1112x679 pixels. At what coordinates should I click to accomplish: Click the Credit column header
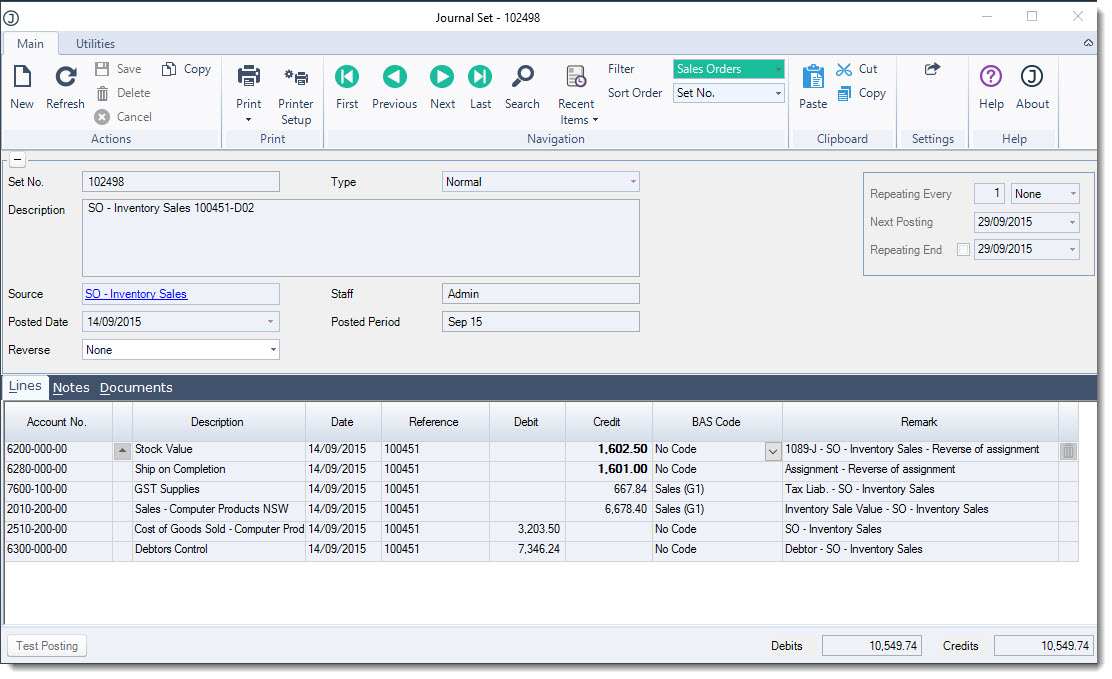point(607,422)
